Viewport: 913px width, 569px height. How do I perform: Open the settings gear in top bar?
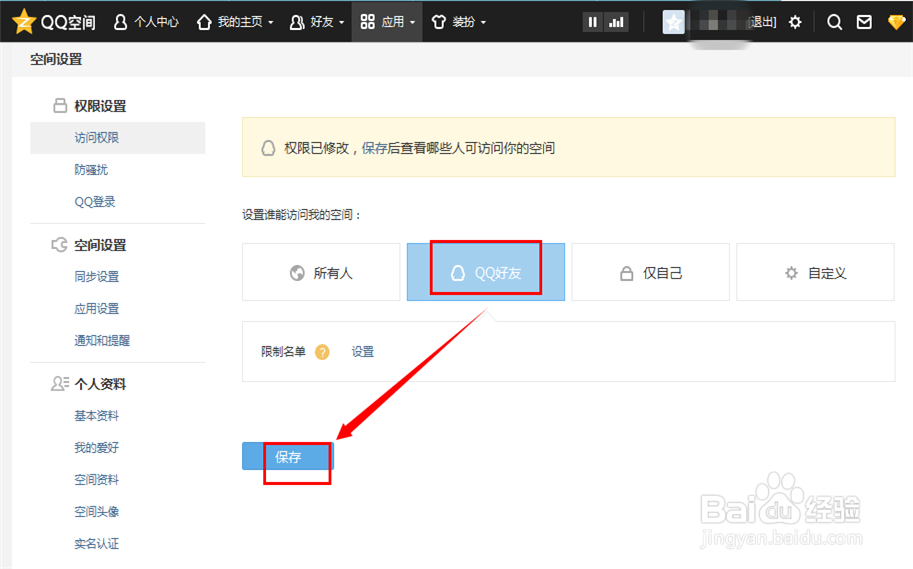pyautogui.click(x=795, y=22)
